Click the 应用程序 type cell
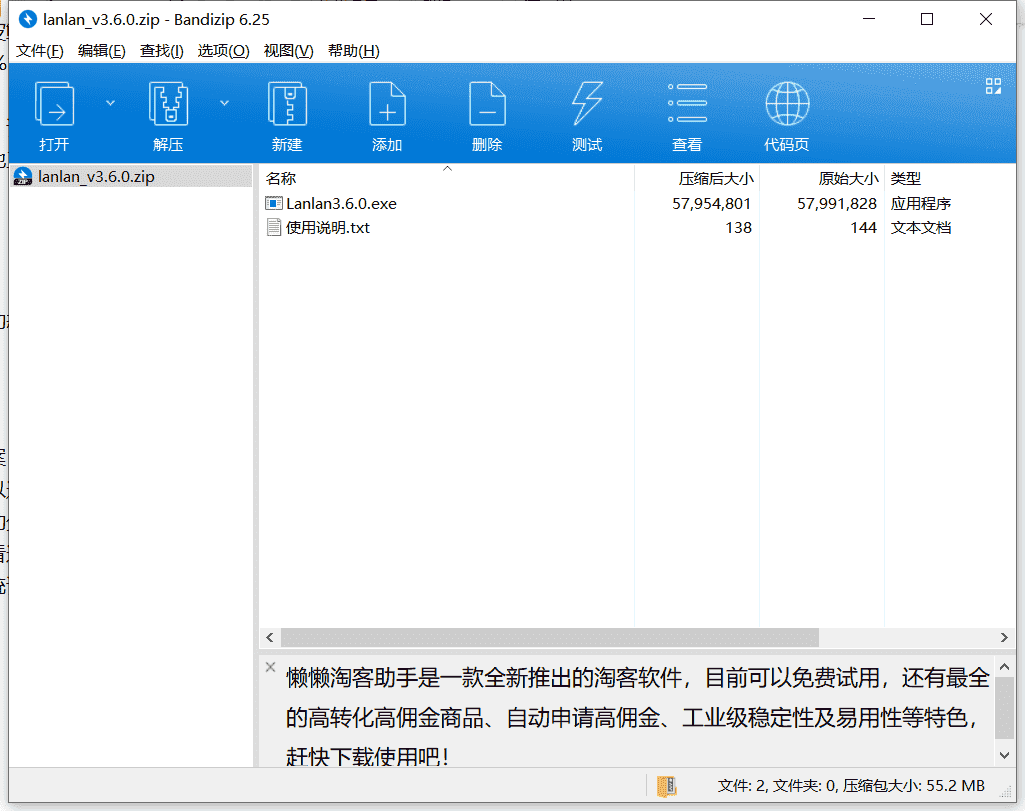This screenshot has height=811, width=1025. pyautogui.click(x=920, y=203)
